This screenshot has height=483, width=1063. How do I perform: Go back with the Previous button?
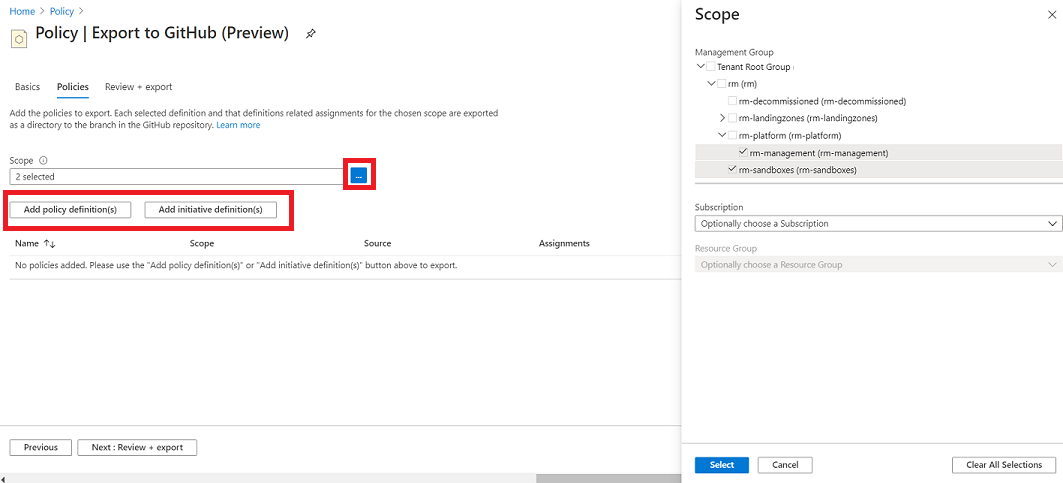click(x=41, y=447)
